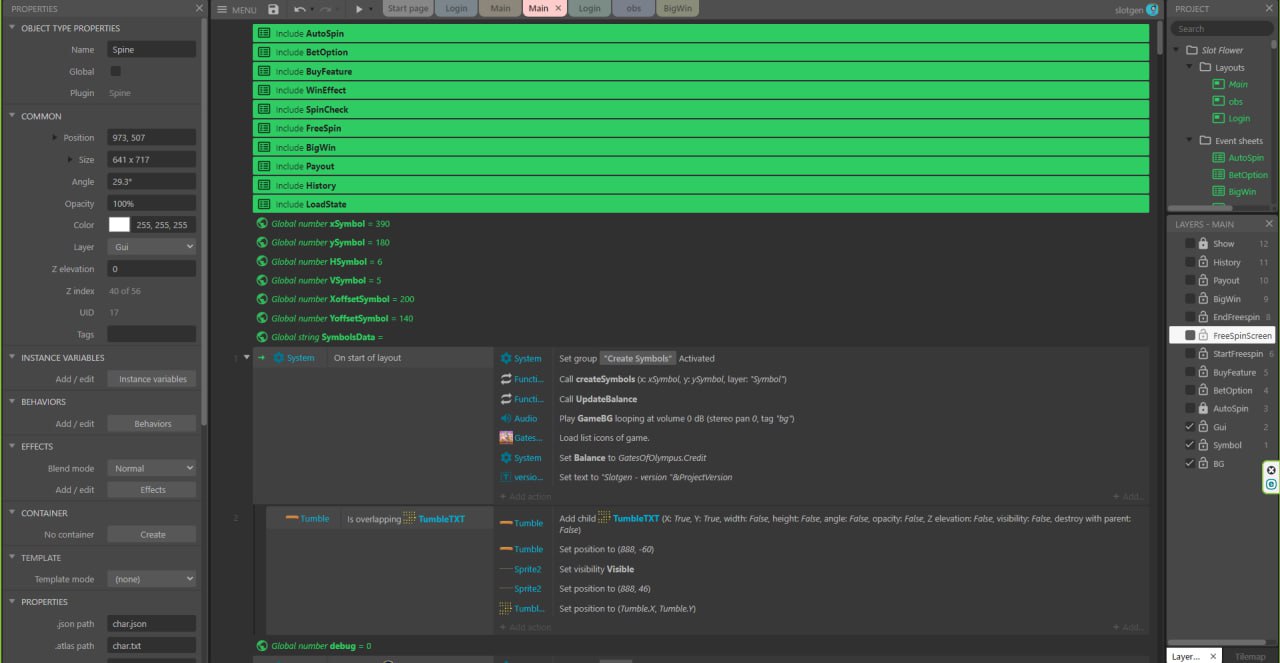1280x663 pixels.
Task: Collapse the COMMON properties section
Action: coord(12,116)
